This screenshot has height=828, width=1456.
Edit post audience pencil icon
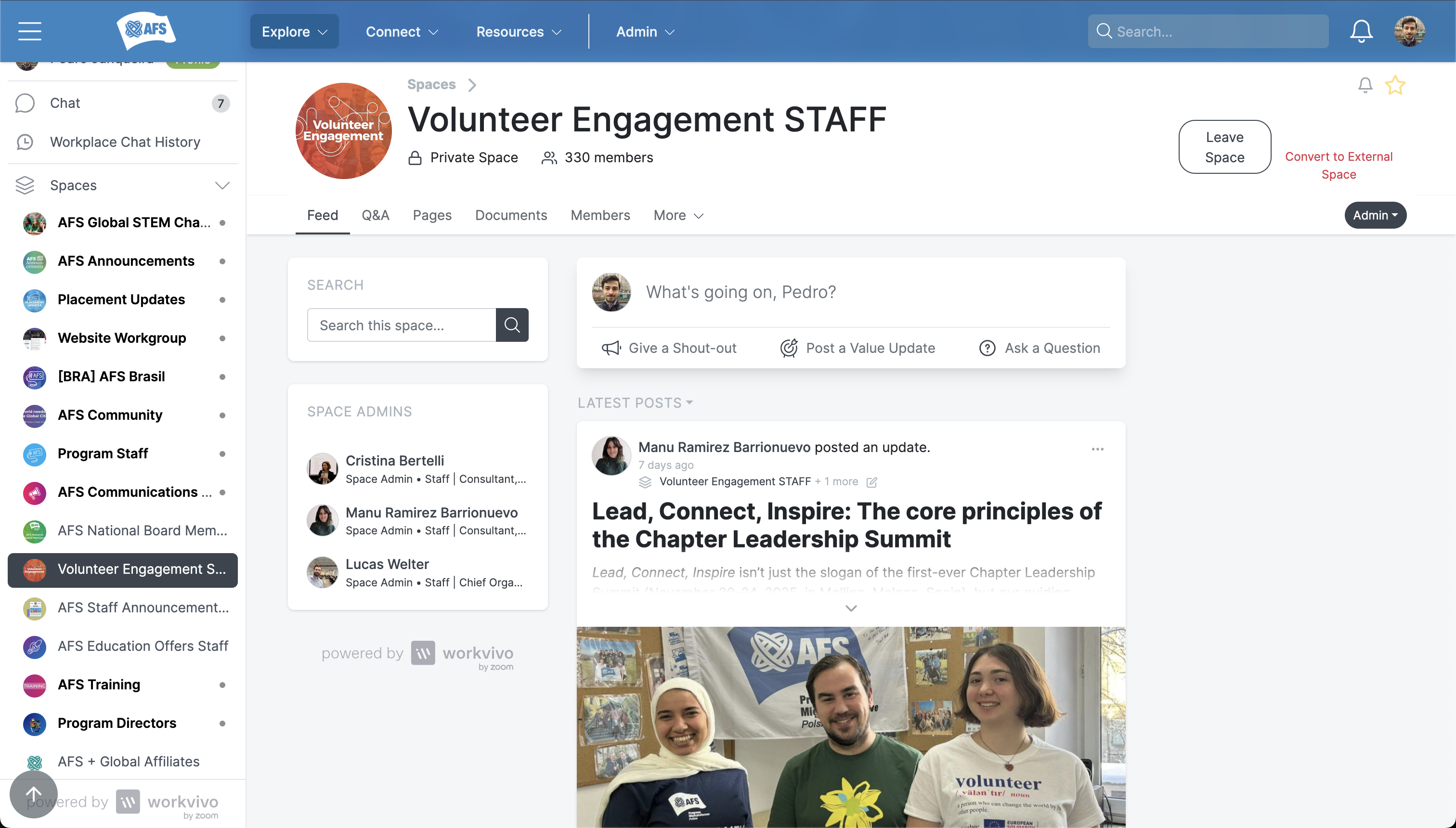coord(871,482)
